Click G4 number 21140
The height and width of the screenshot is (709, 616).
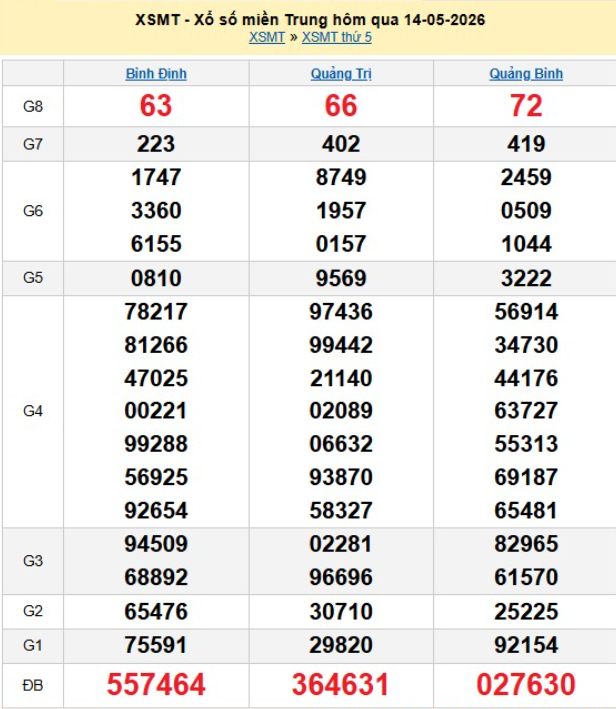click(x=341, y=378)
